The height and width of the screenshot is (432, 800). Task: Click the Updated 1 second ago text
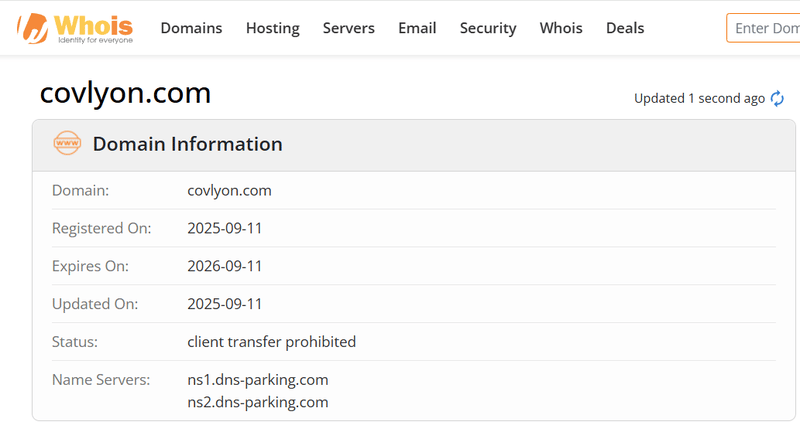[699, 98]
